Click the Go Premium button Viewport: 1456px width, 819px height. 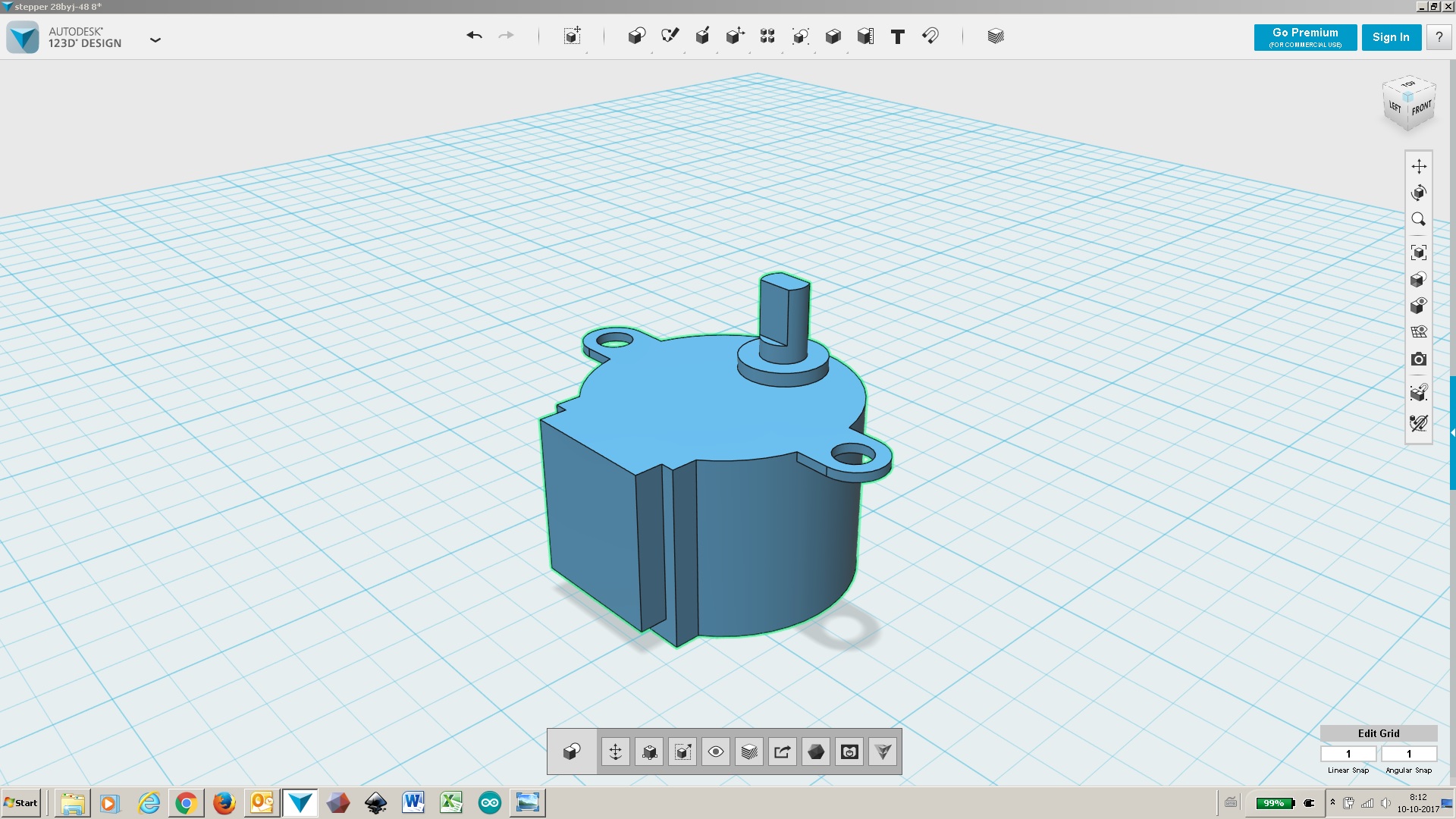[1305, 37]
